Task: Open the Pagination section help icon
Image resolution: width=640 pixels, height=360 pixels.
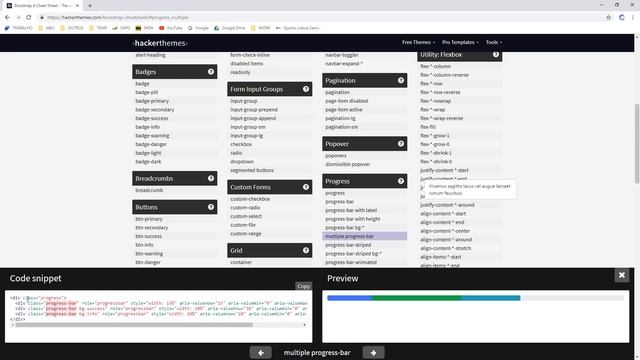Action: (401, 80)
